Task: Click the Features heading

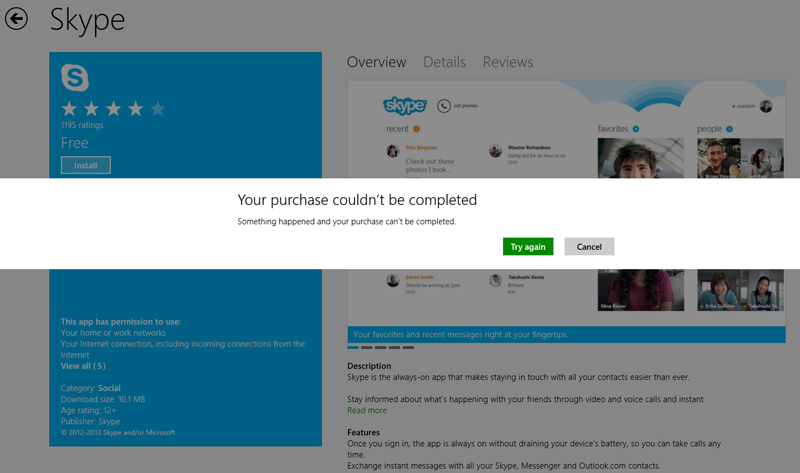Action: click(364, 433)
